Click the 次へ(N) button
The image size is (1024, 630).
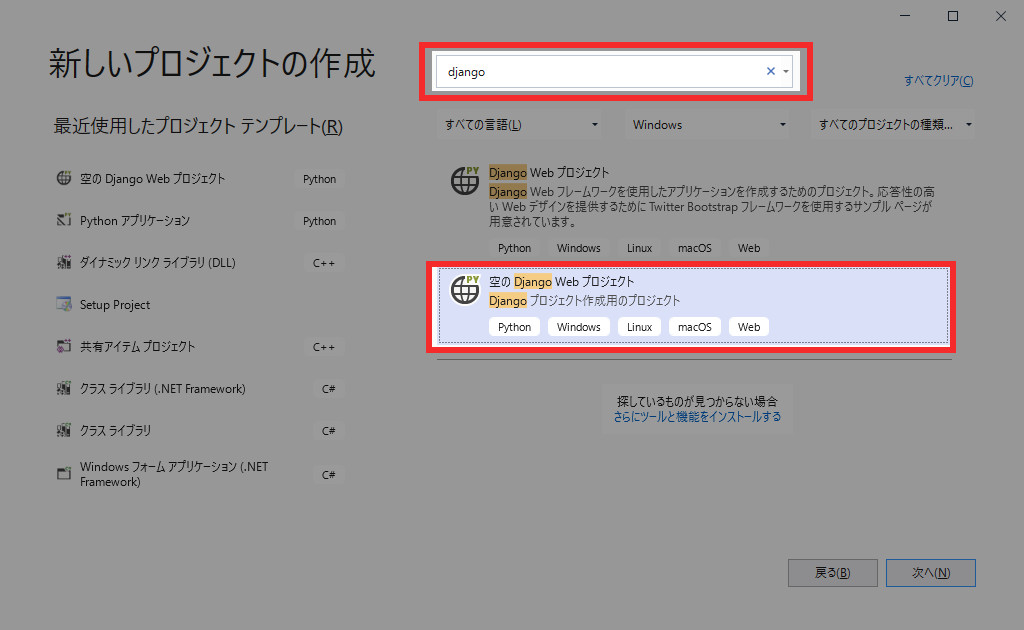click(x=930, y=573)
